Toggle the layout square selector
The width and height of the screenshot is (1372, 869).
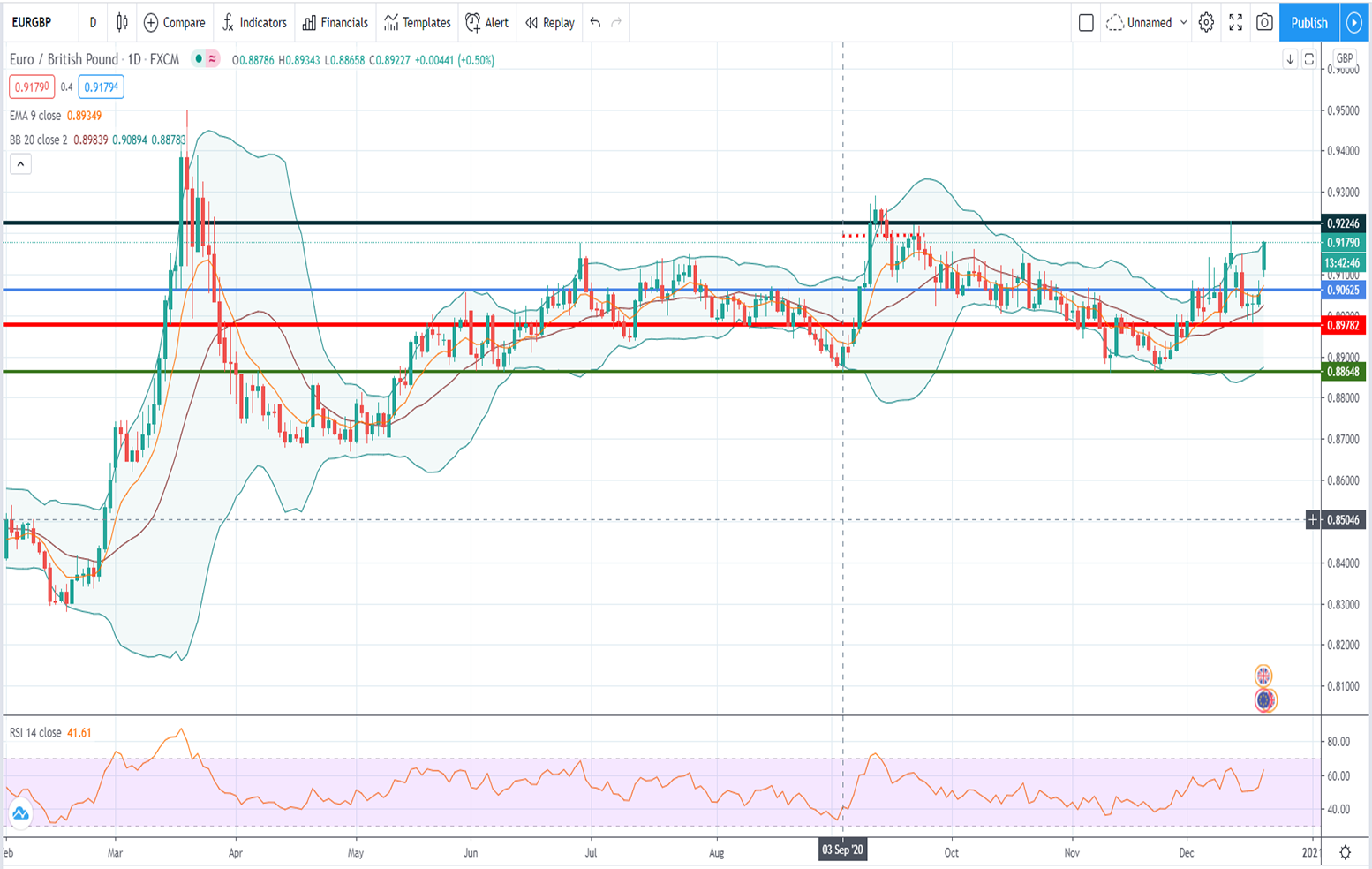[x=1086, y=23]
